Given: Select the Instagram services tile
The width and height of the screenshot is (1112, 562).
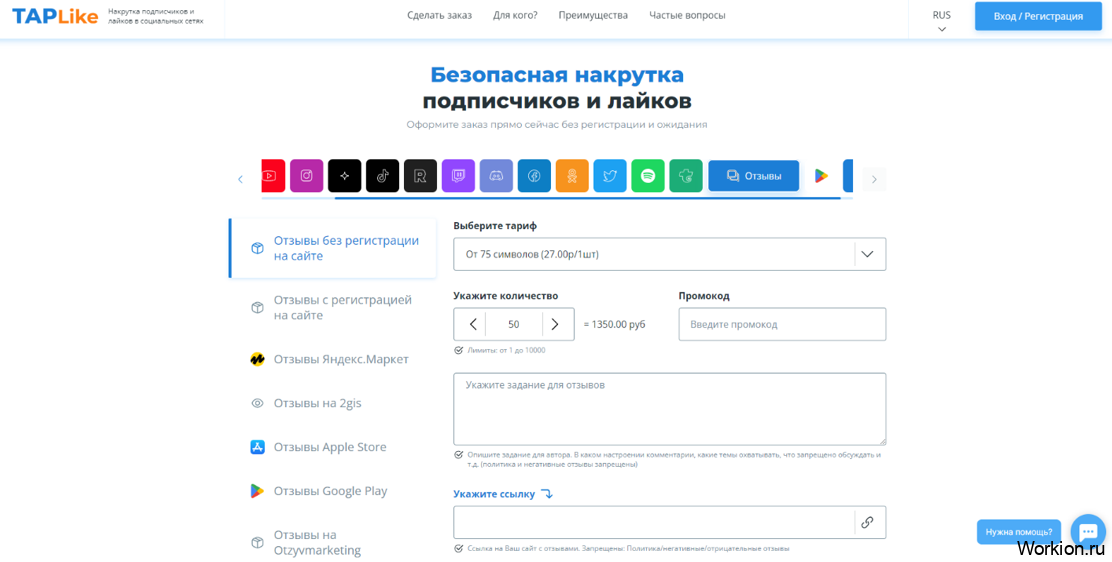Looking at the screenshot, I should 306,176.
